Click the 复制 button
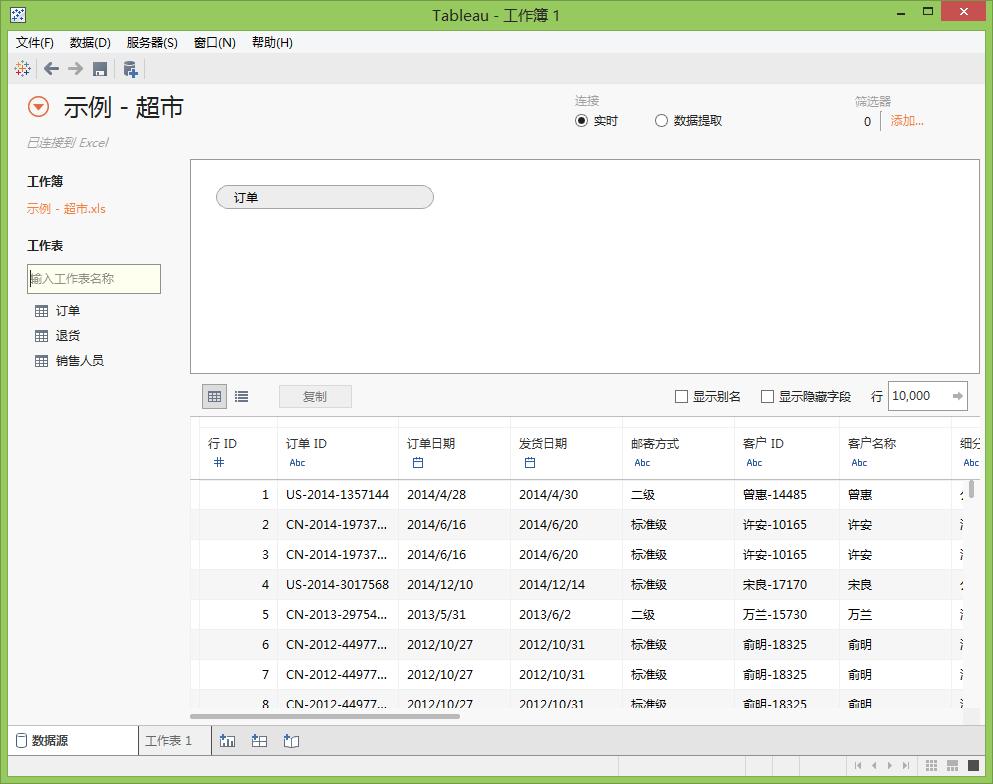993x784 pixels. (x=315, y=396)
